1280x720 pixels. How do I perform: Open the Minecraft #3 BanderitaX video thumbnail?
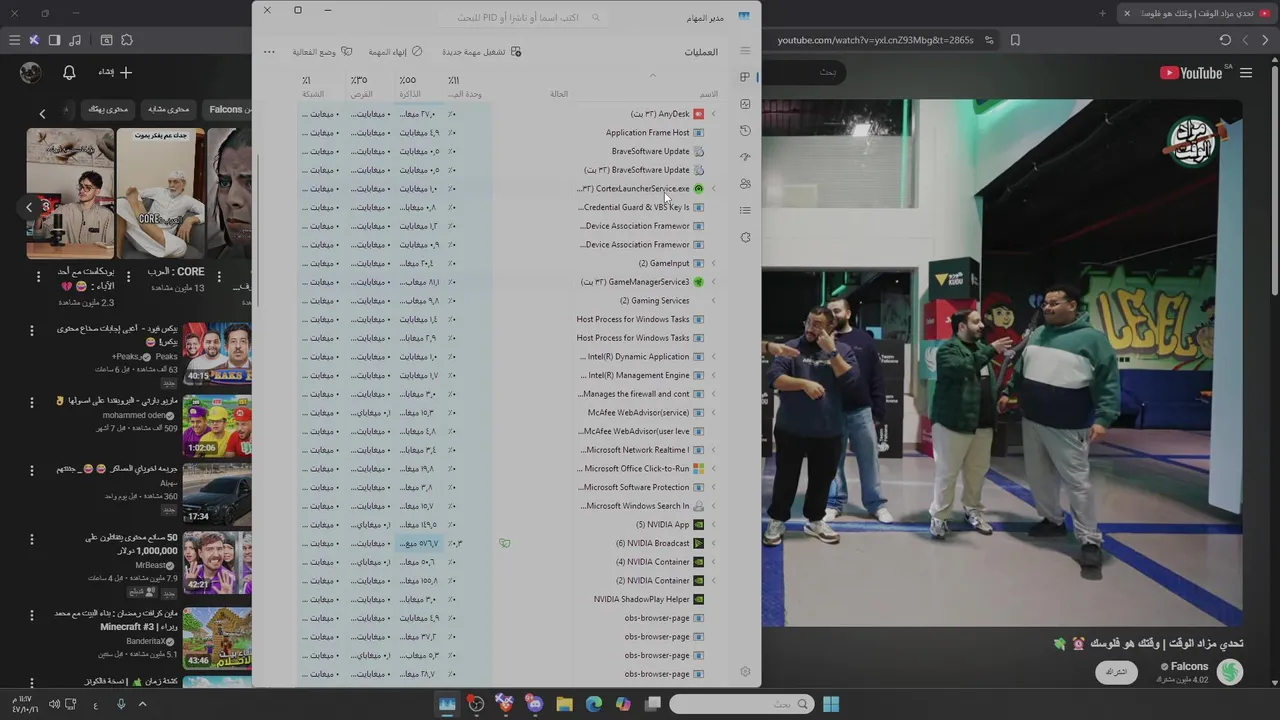pos(217,638)
